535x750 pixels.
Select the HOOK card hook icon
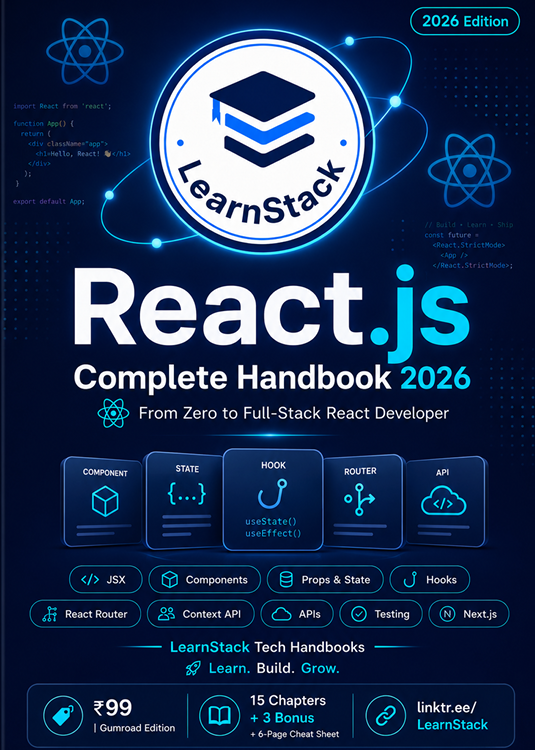[273, 494]
